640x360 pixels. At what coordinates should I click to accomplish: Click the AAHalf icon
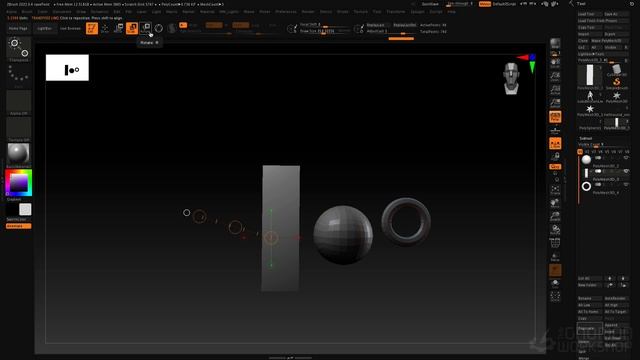(x=555, y=103)
